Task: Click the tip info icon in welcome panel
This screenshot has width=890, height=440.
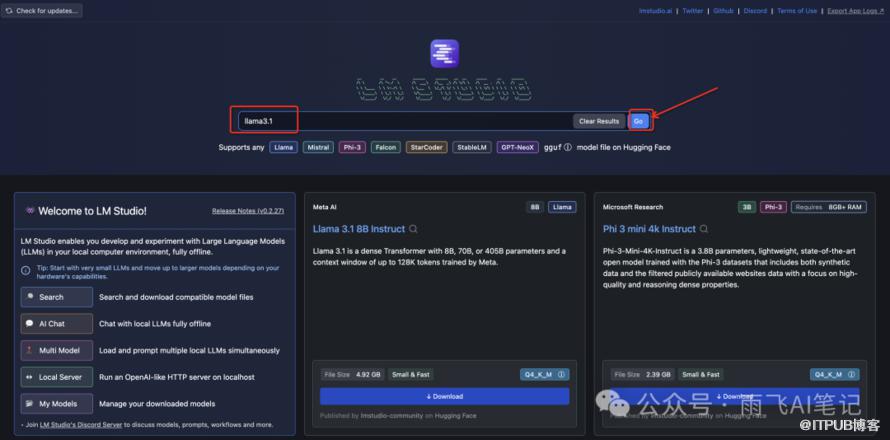Action: point(26,271)
